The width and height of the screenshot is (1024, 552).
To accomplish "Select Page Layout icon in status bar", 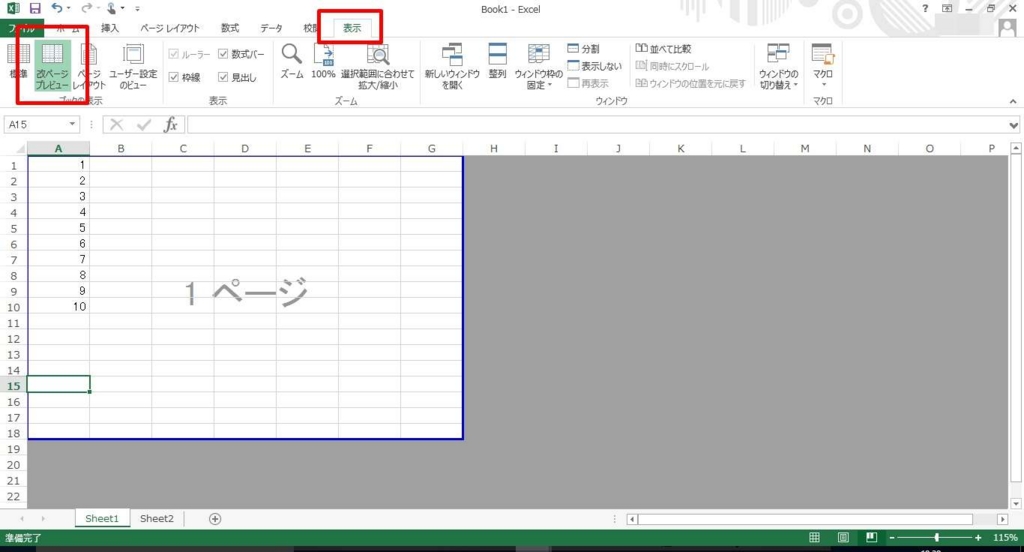I will point(843,538).
